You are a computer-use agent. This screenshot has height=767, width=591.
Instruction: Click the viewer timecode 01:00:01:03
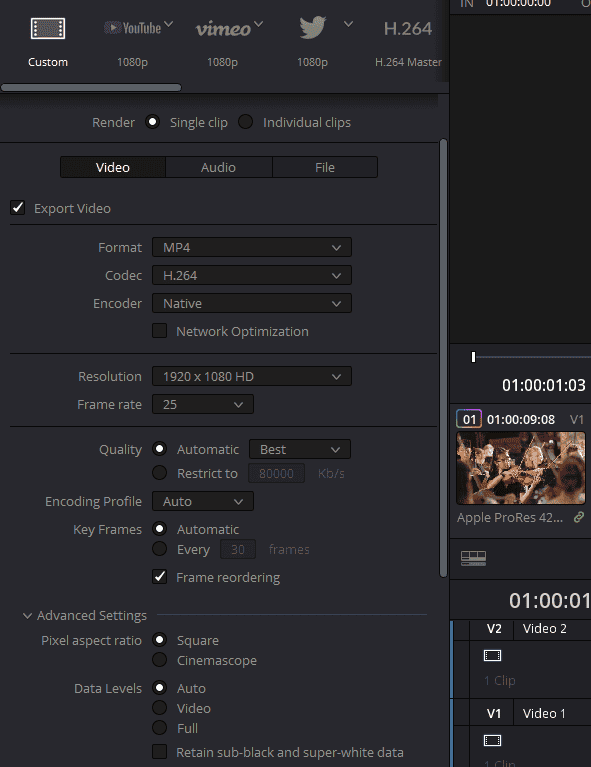tap(544, 385)
